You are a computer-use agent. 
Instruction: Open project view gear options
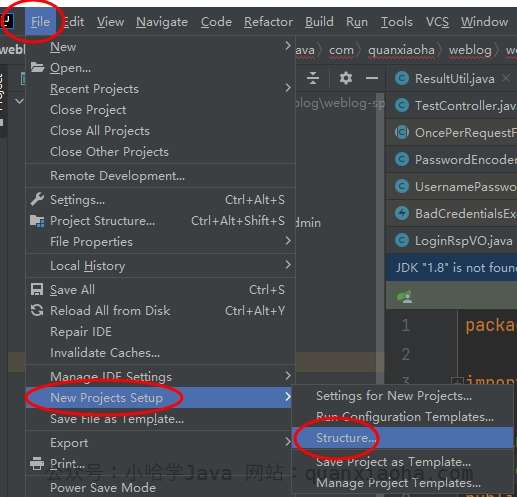(x=346, y=78)
